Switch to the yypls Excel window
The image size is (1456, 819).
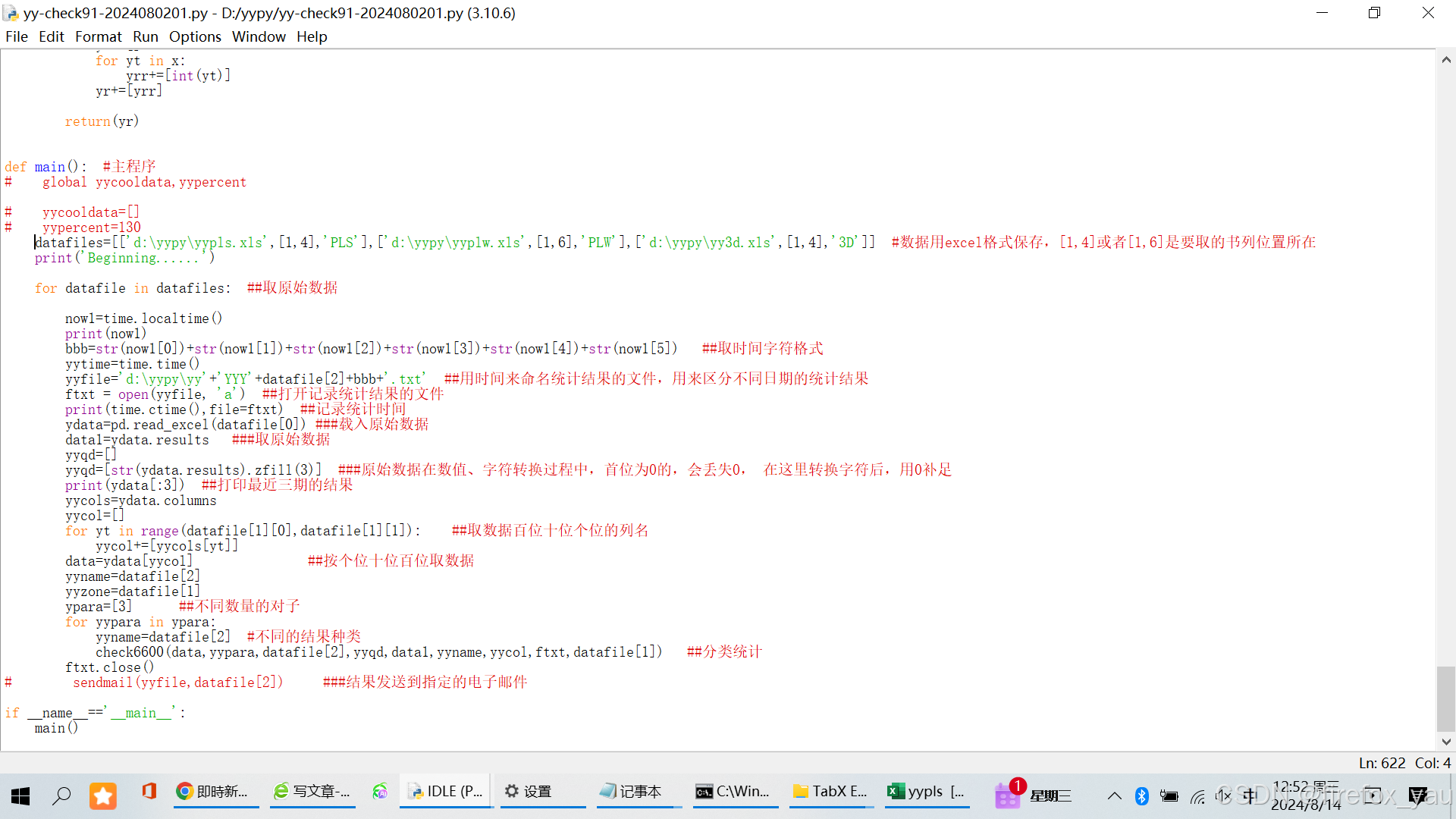pyautogui.click(x=927, y=792)
